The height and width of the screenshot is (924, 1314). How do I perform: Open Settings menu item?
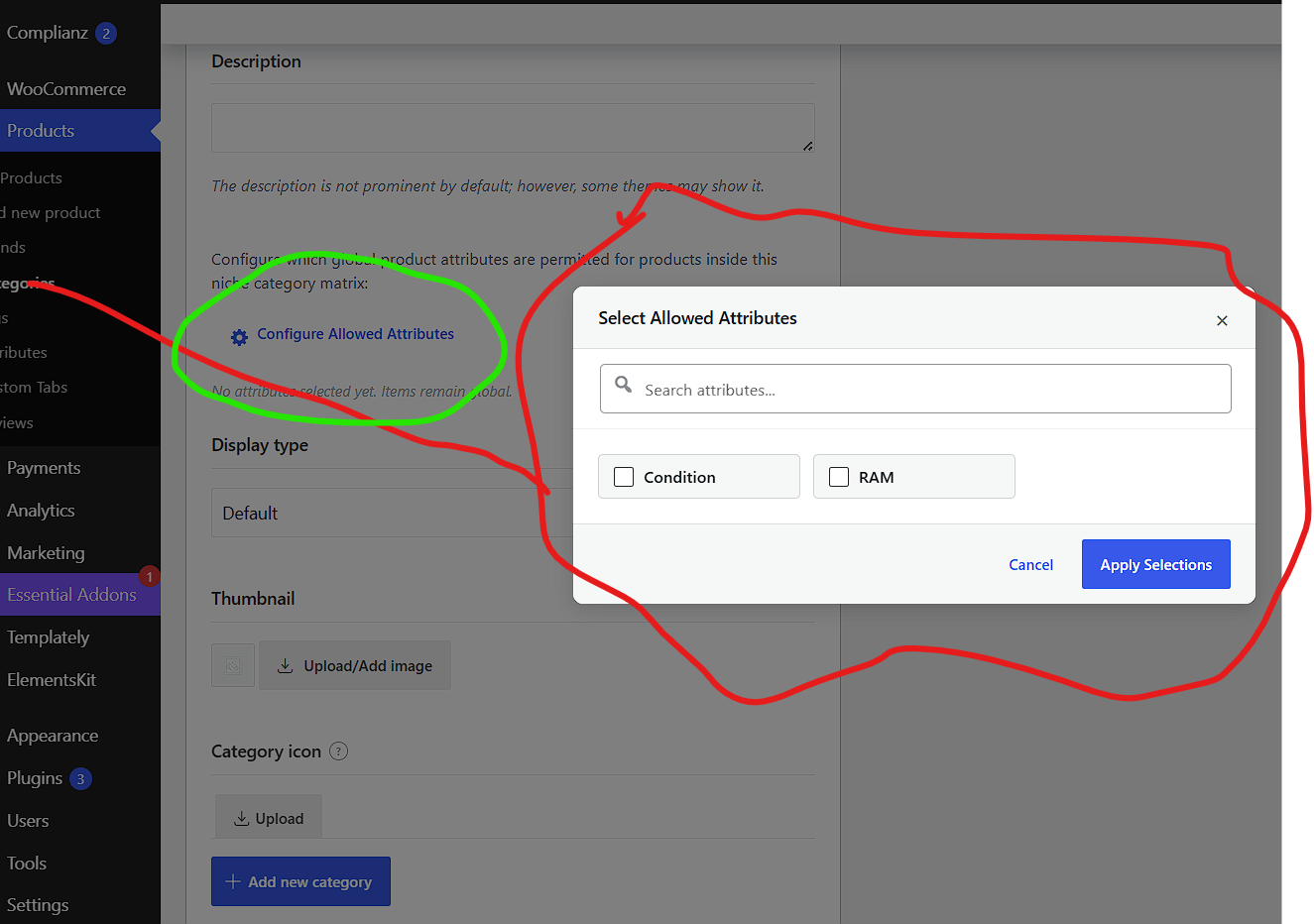pyautogui.click(x=38, y=905)
